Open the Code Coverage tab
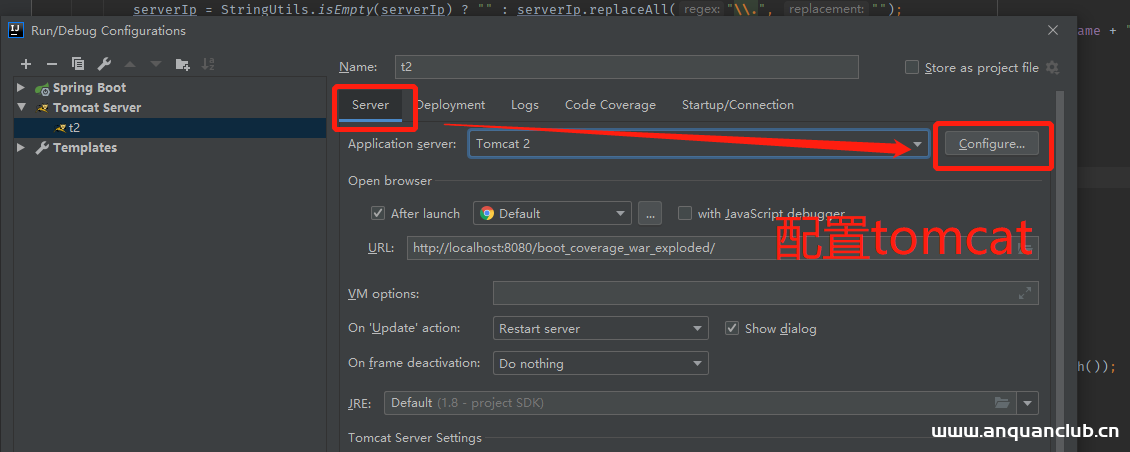Viewport: 1130px width, 452px height. pyautogui.click(x=610, y=105)
